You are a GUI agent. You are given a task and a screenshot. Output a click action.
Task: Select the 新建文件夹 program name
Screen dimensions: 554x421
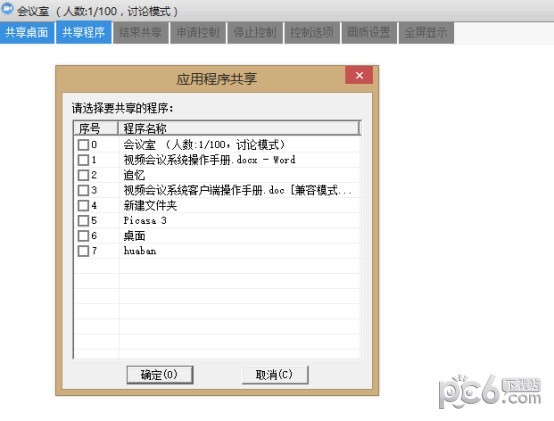[150, 206]
